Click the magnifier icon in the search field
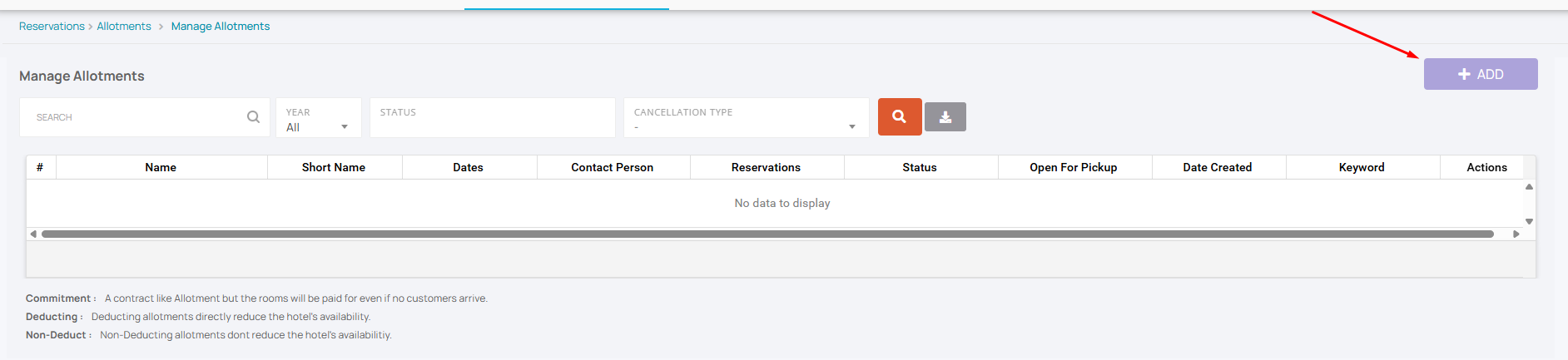The width and height of the screenshot is (1568, 360). tap(253, 117)
